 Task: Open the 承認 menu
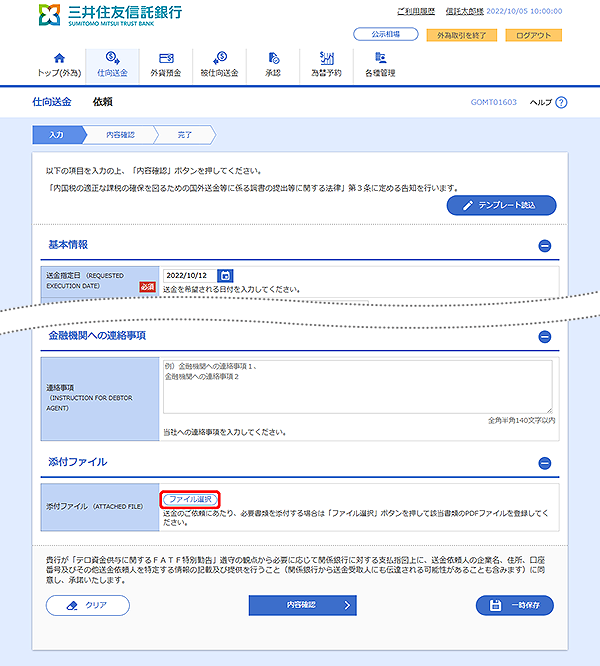tap(273, 65)
